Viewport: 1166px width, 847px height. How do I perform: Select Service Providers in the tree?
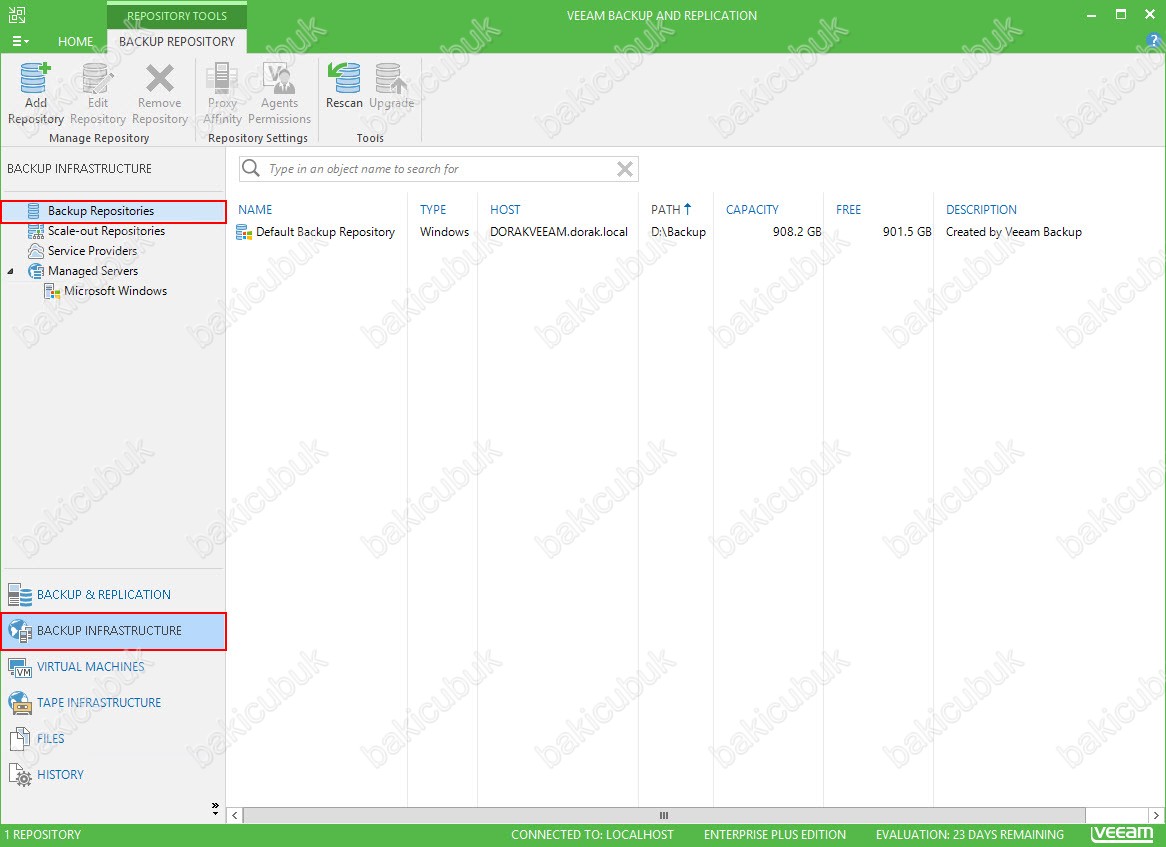point(92,251)
